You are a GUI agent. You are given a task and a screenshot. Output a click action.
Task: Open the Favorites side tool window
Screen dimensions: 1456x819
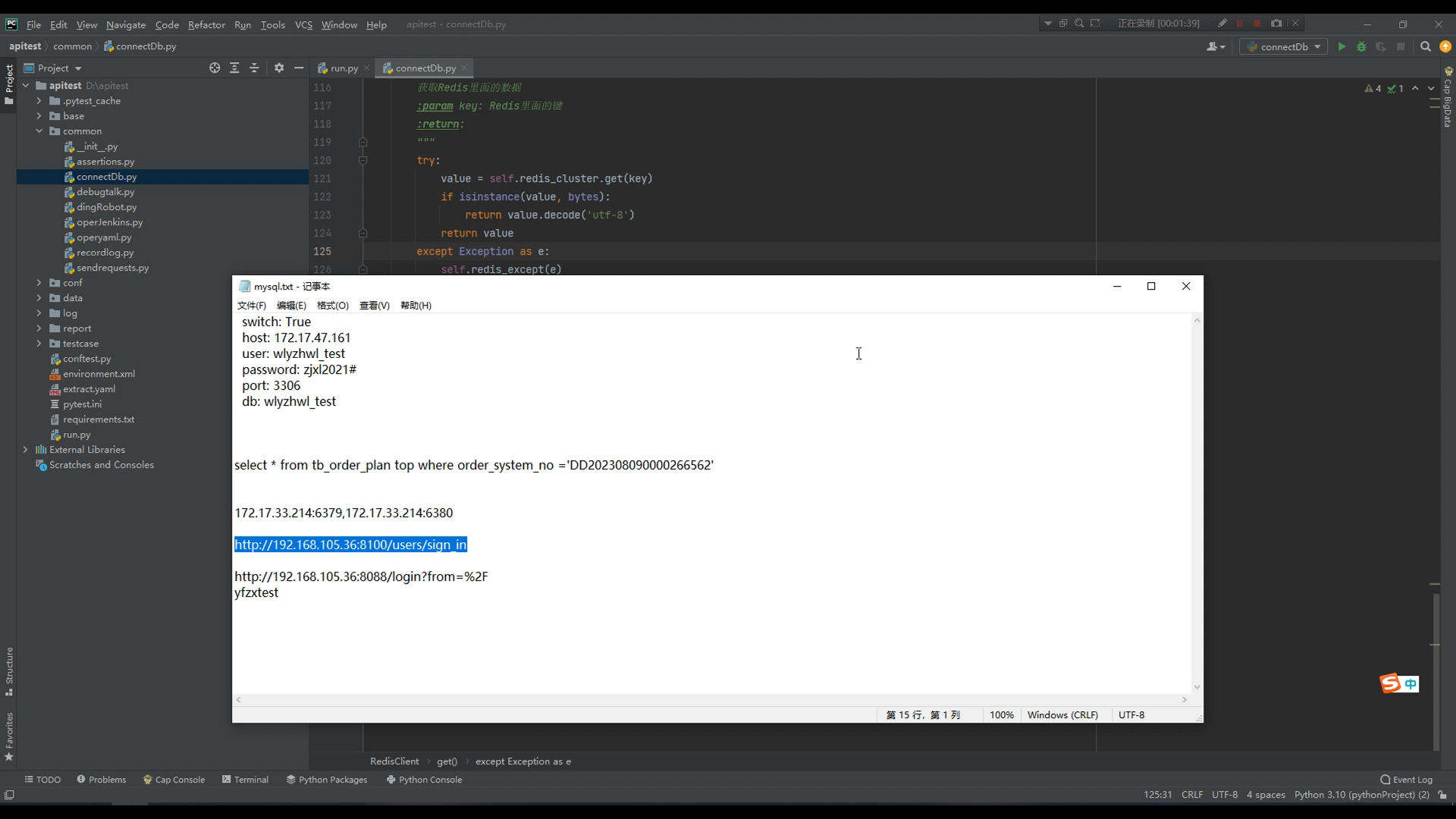pos(9,736)
